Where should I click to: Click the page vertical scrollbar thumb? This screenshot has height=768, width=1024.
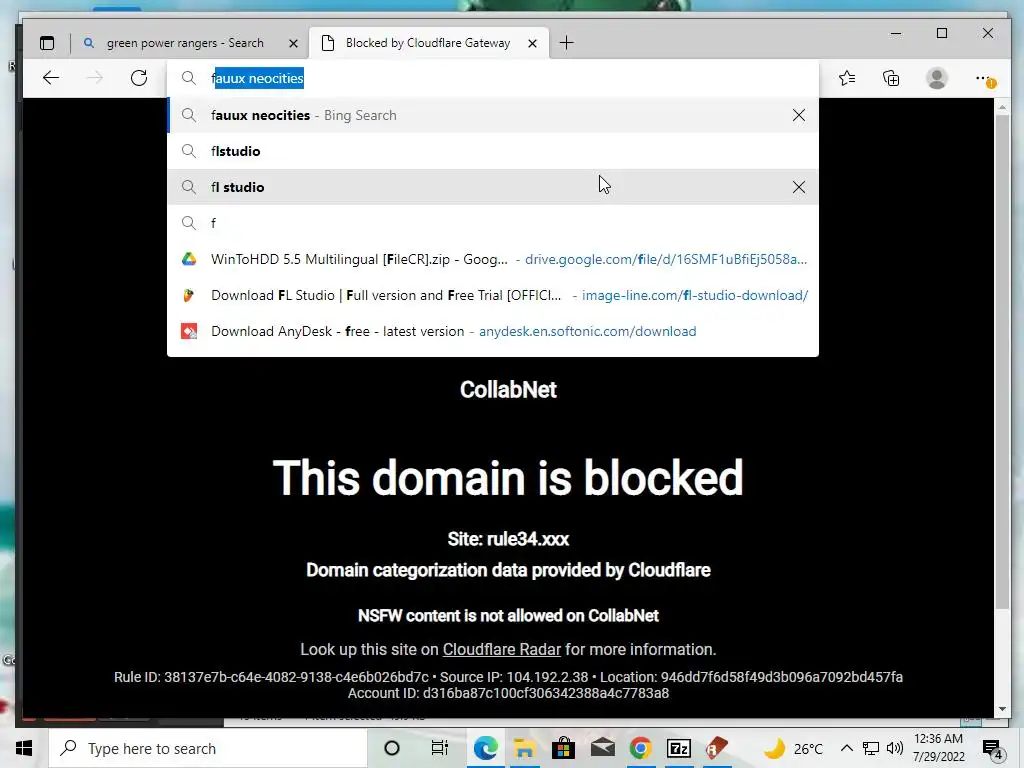tap(1002, 362)
